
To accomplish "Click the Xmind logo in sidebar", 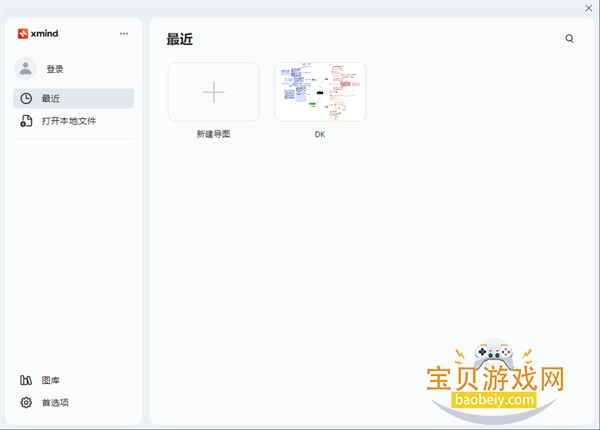I will pyautogui.click(x=38, y=34).
